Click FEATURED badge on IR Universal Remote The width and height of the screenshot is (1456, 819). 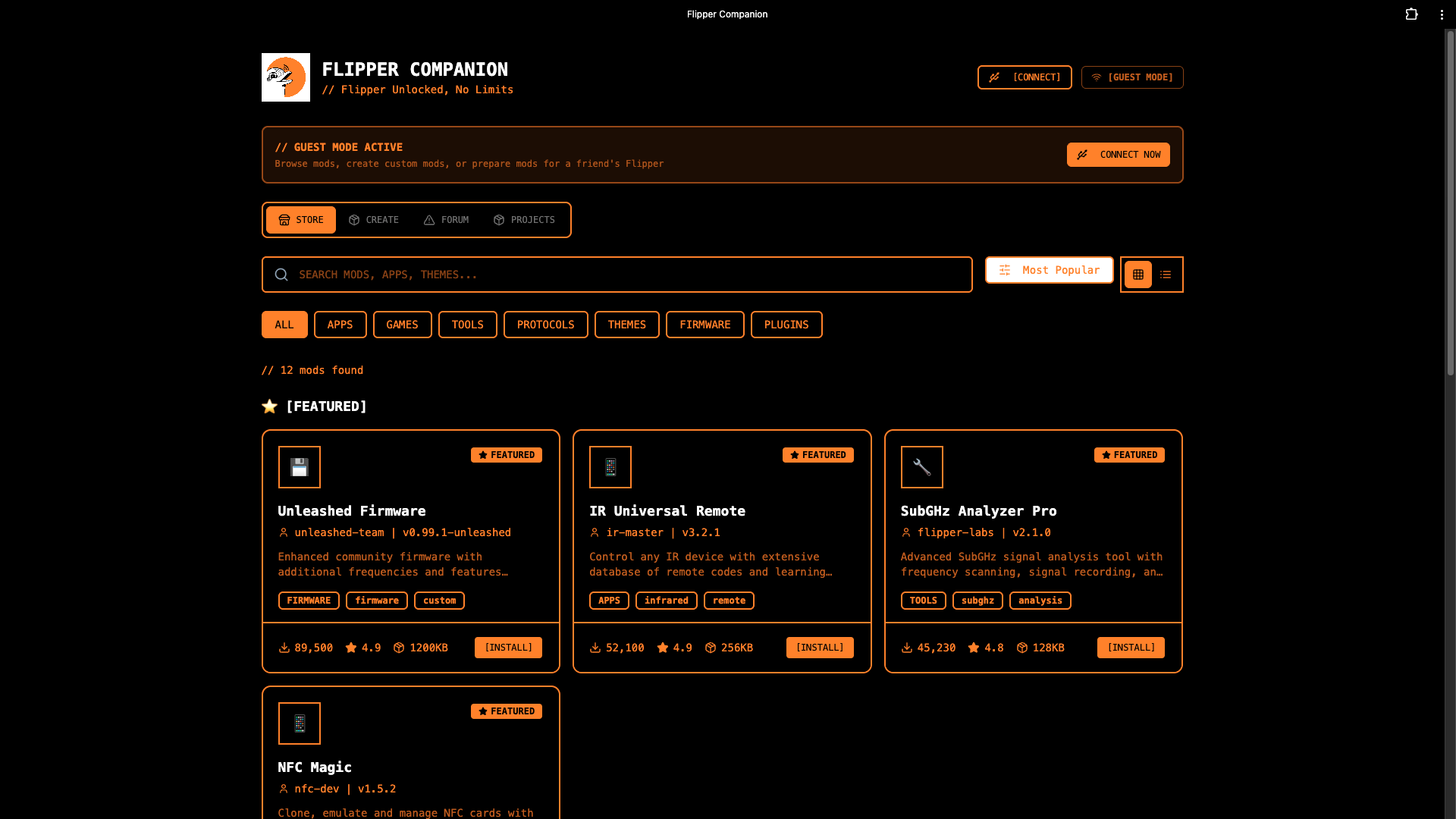click(x=818, y=455)
